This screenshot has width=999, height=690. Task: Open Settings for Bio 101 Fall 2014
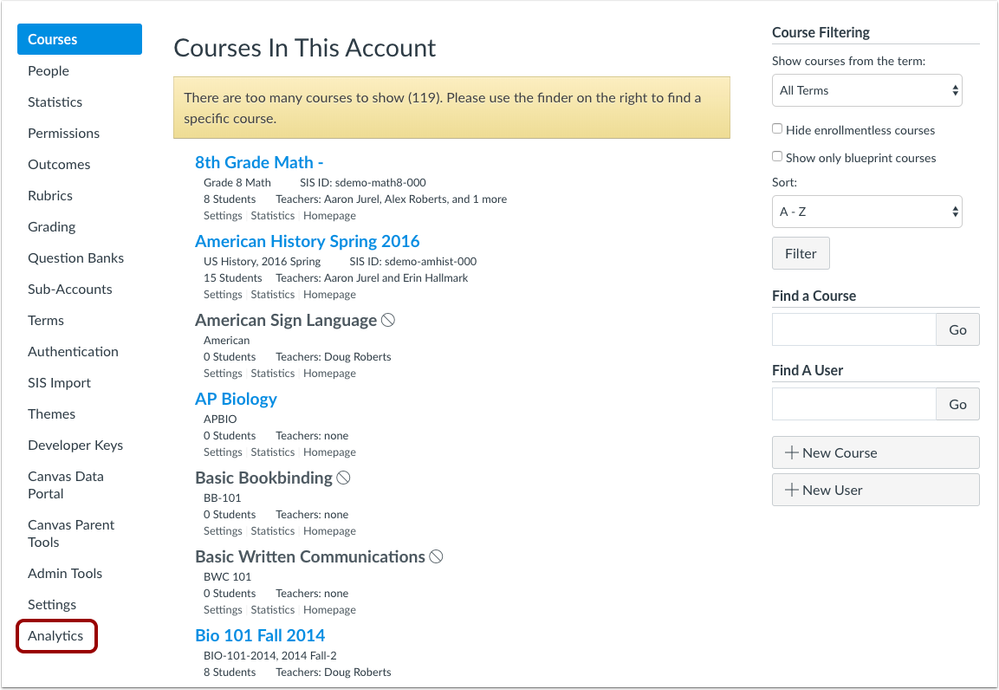pyautogui.click(x=222, y=689)
